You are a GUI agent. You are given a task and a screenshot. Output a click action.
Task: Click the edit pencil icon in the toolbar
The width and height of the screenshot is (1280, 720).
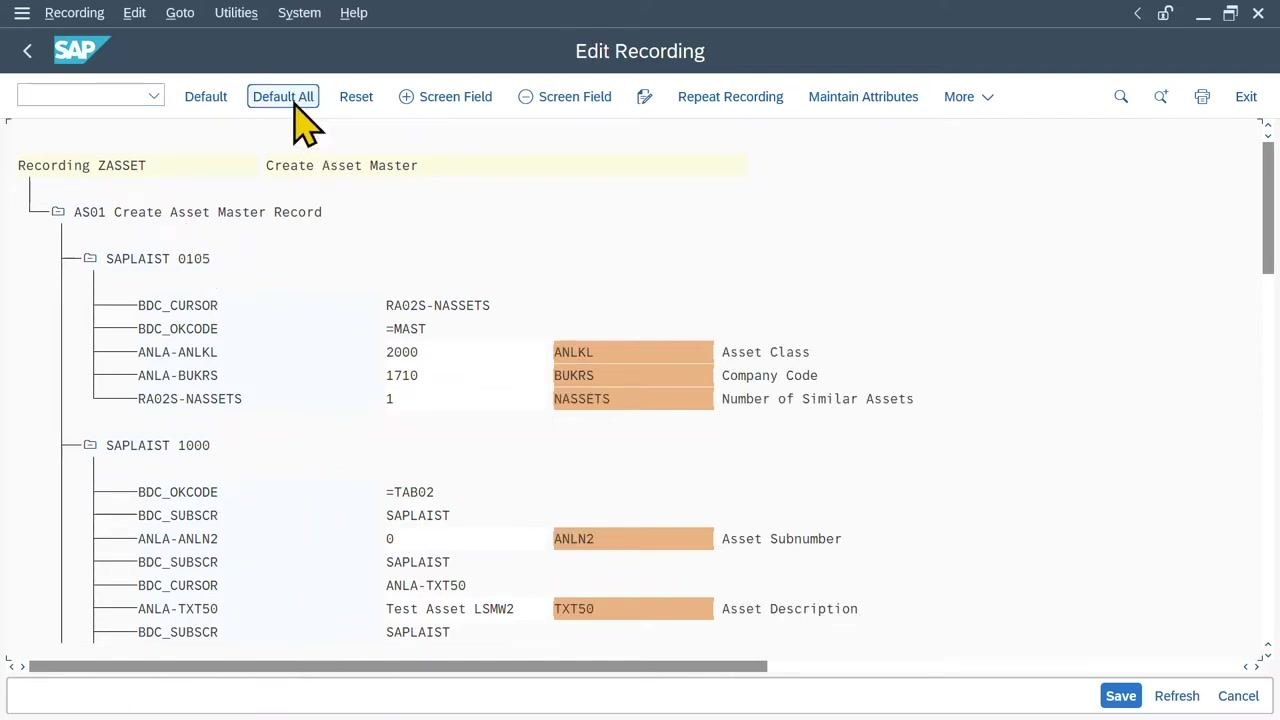tap(645, 97)
